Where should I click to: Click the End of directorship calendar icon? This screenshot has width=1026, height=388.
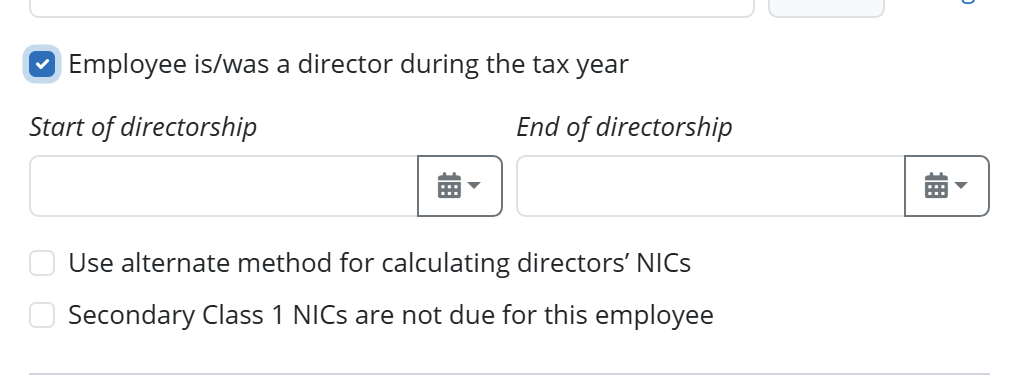point(936,186)
